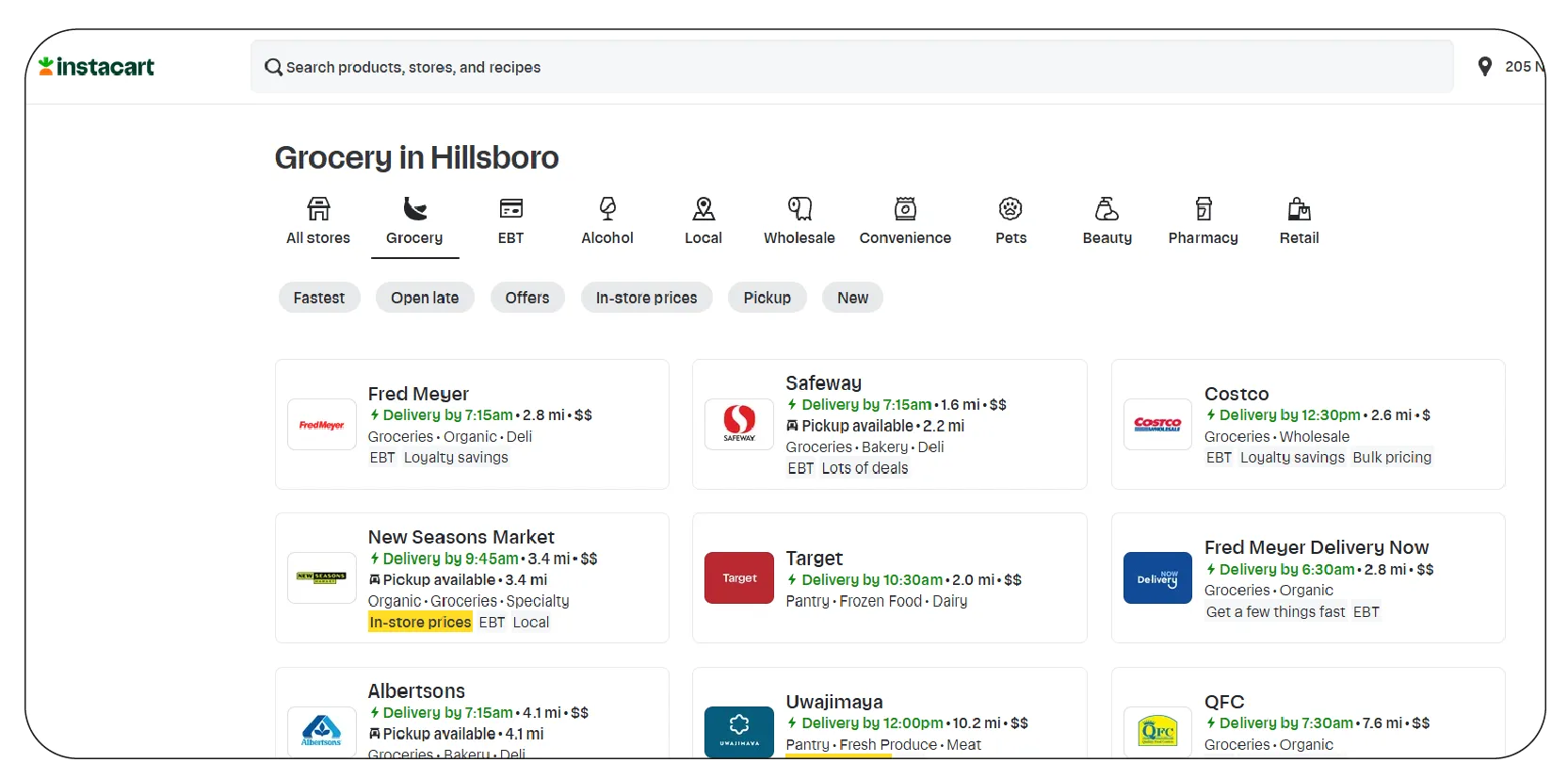Click the New Seasons Market logo
The width and height of the screenshot is (1568, 779).
(321, 577)
